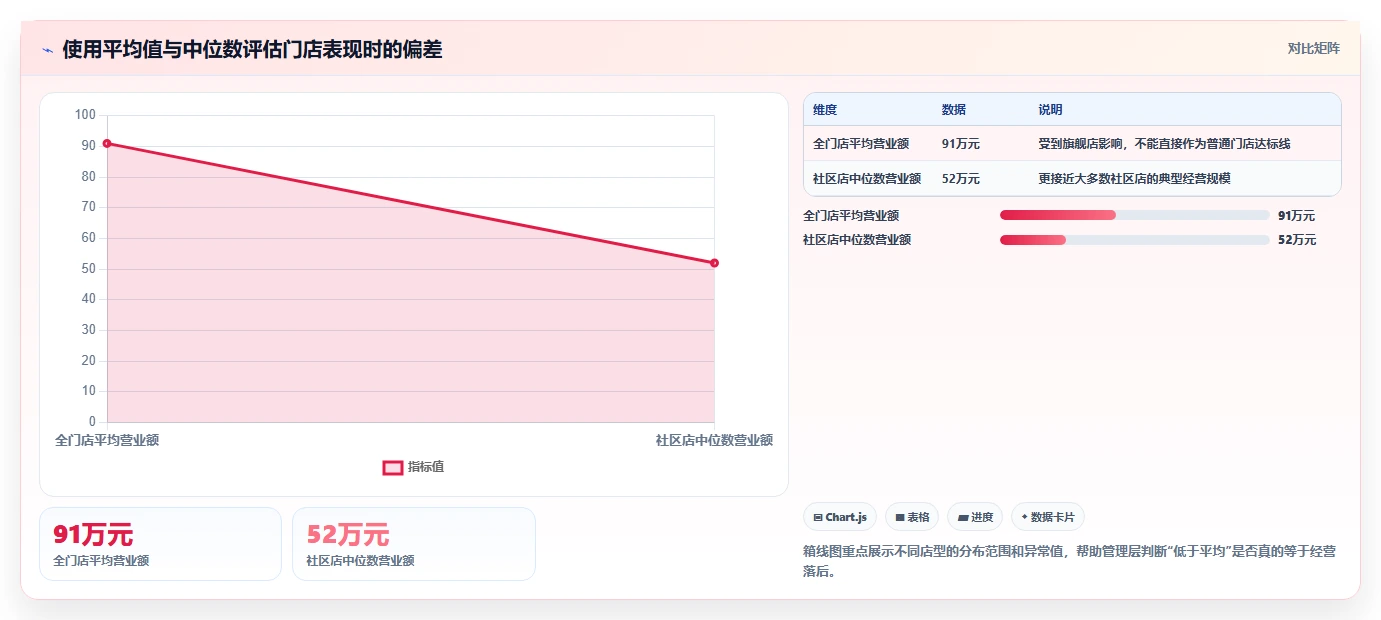Click the 维度 column header
Viewport: 1381px width, 620px height.
tap(825, 109)
